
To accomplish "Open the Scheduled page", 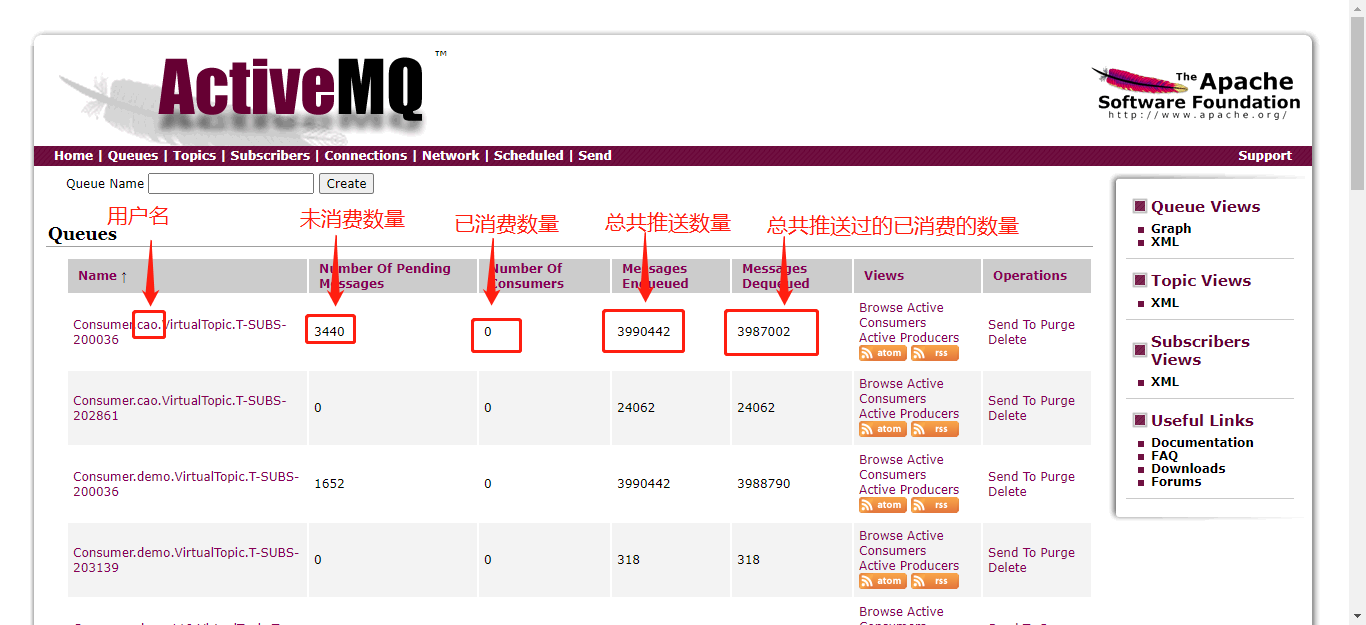I will click(x=528, y=156).
